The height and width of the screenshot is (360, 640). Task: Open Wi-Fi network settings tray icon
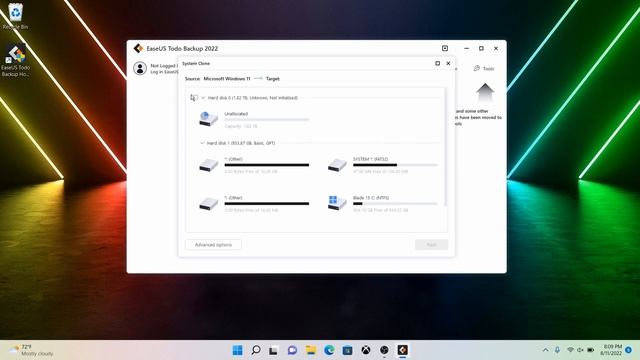point(571,350)
